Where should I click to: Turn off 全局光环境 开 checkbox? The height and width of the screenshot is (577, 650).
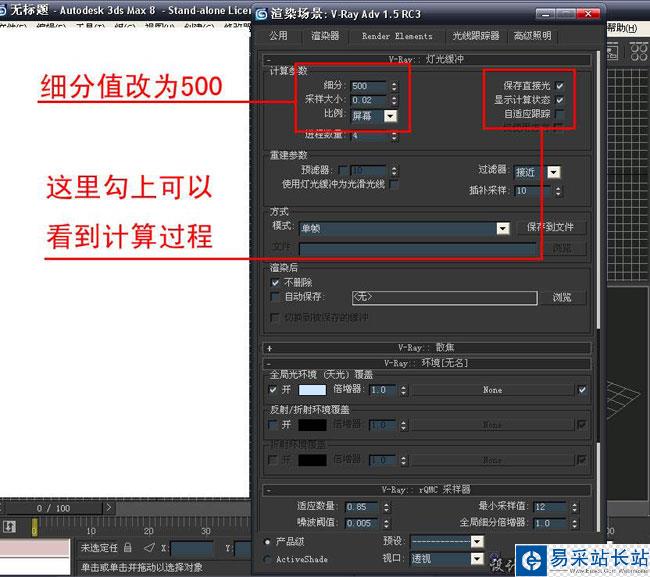(x=273, y=390)
